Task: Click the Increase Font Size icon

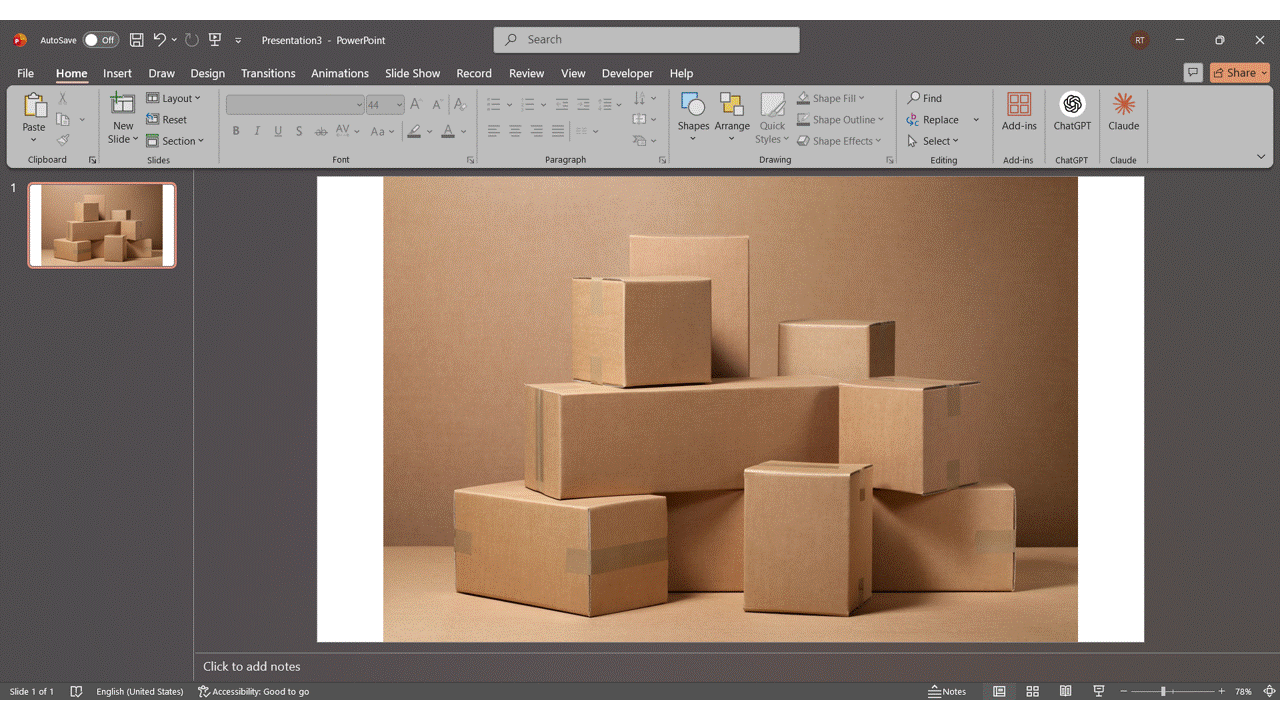Action: (x=416, y=104)
